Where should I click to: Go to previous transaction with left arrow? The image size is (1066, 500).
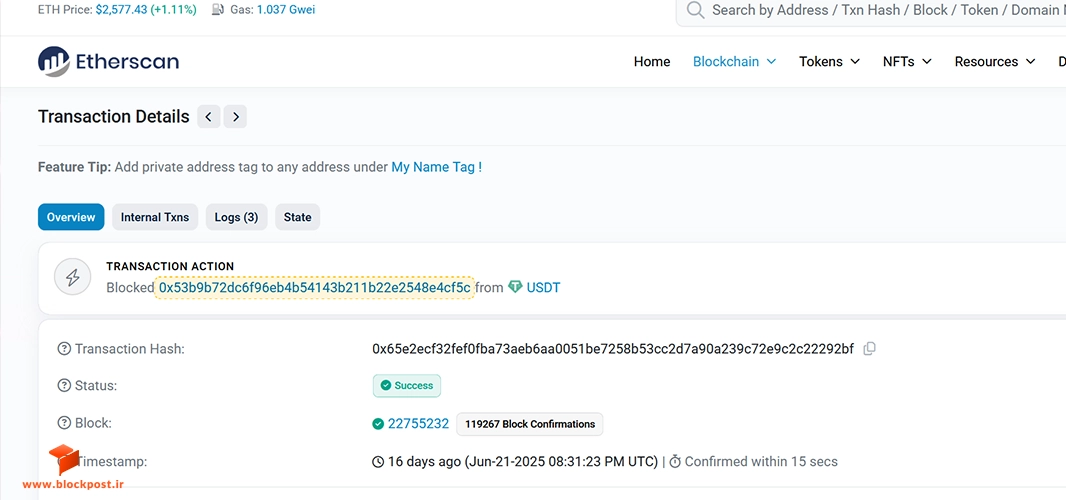click(209, 117)
